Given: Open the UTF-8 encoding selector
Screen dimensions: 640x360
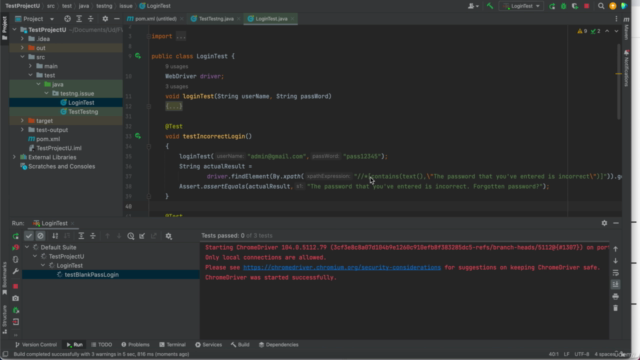Looking at the screenshot, I should pos(582,354).
